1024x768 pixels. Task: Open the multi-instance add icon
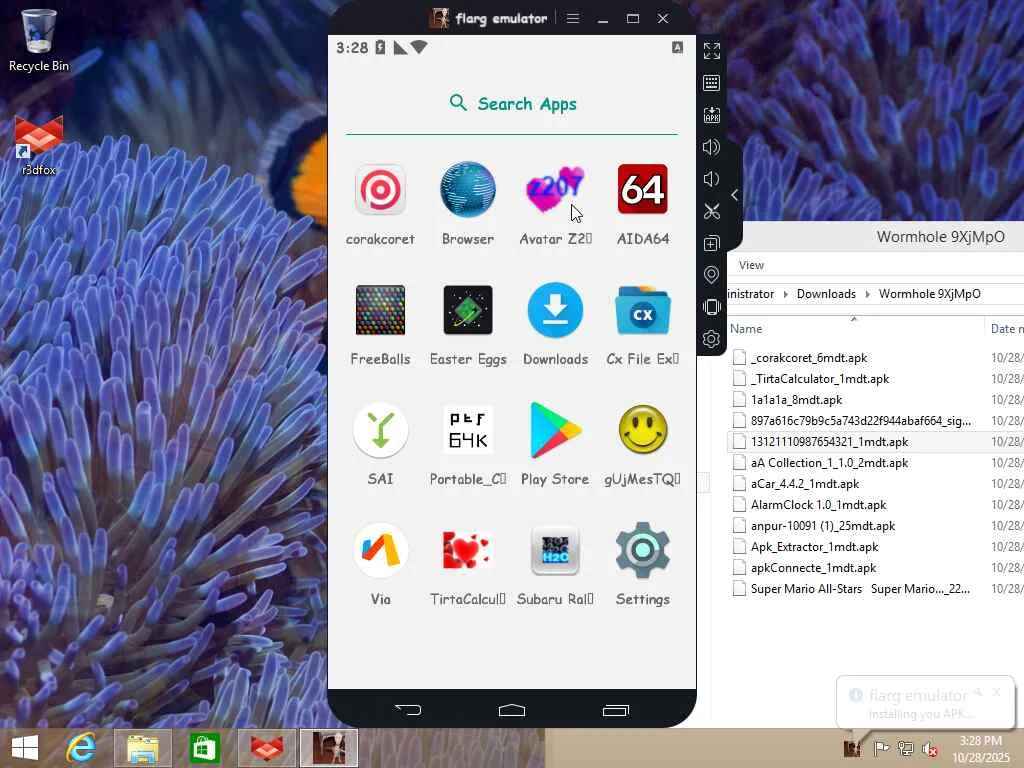click(711, 243)
